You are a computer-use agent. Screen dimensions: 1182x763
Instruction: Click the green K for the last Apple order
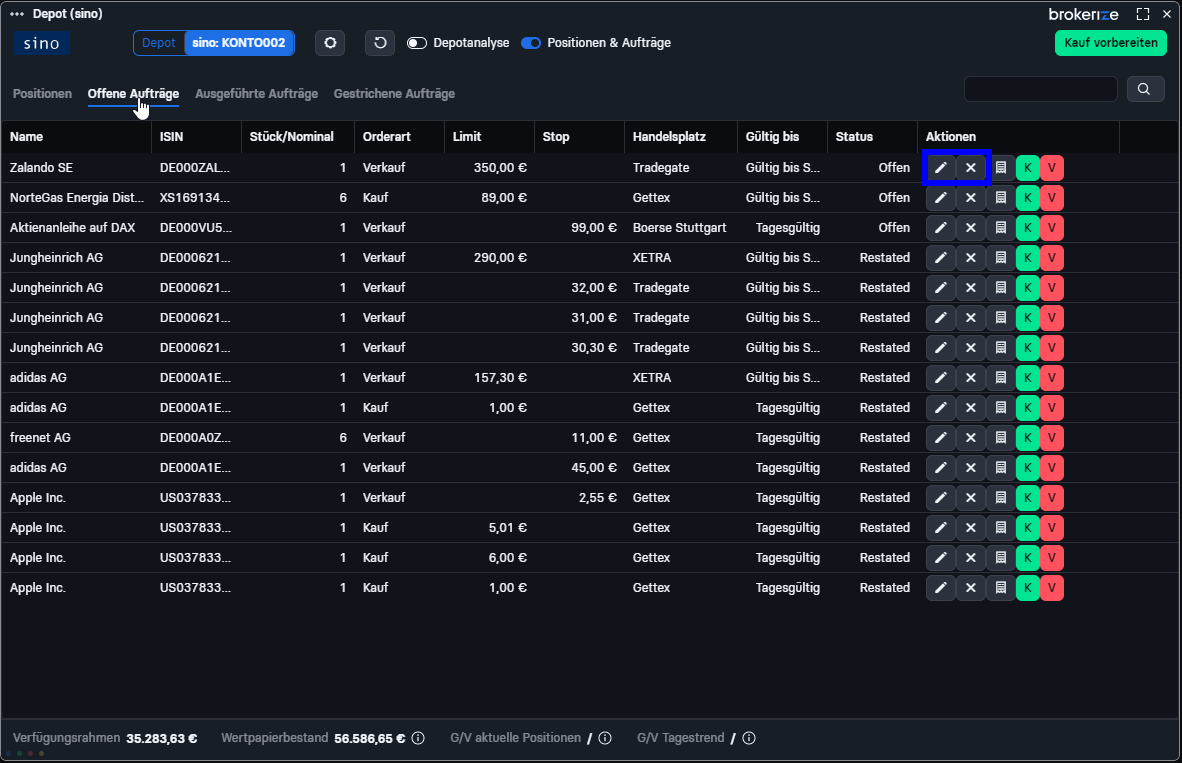point(1027,588)
